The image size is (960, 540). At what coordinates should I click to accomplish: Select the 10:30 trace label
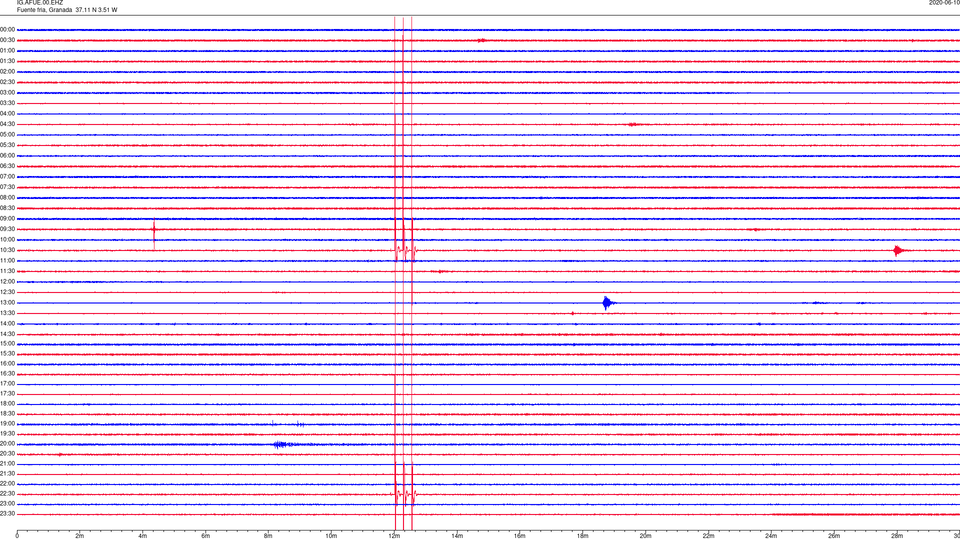(x=8, y=250)
